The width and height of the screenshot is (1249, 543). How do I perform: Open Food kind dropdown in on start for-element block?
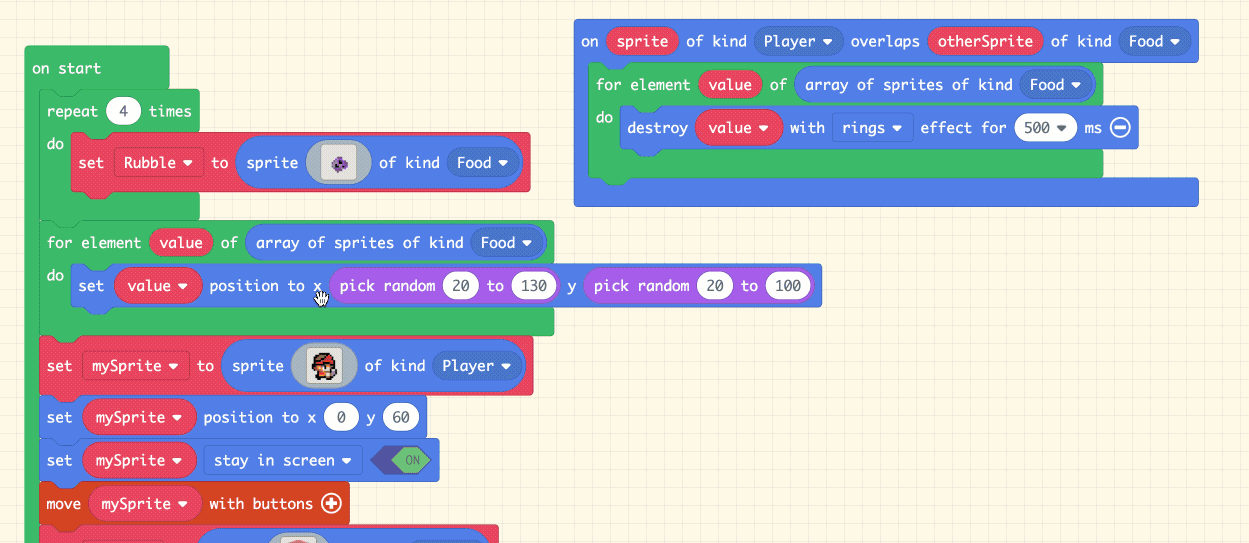click(x=507, y=242)
